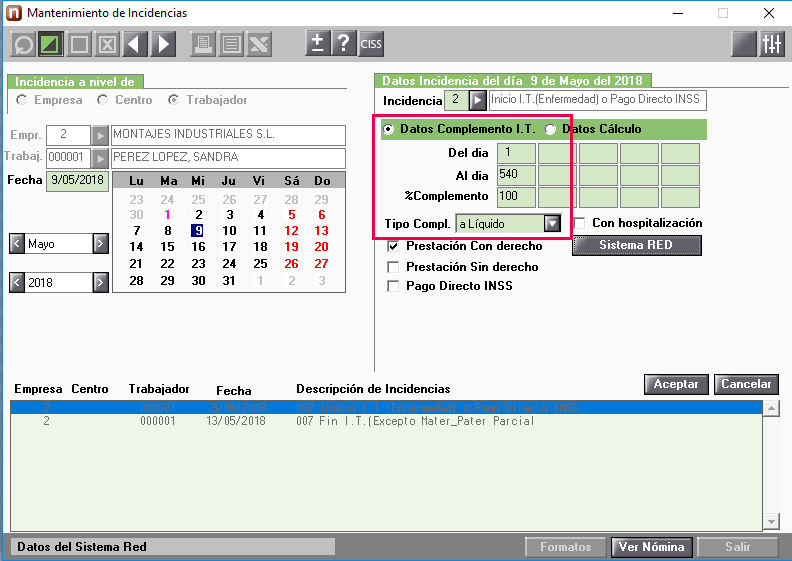Go to previous record with left arrow
This screenshot has width=792, height=561.
[x=134, y=44]
